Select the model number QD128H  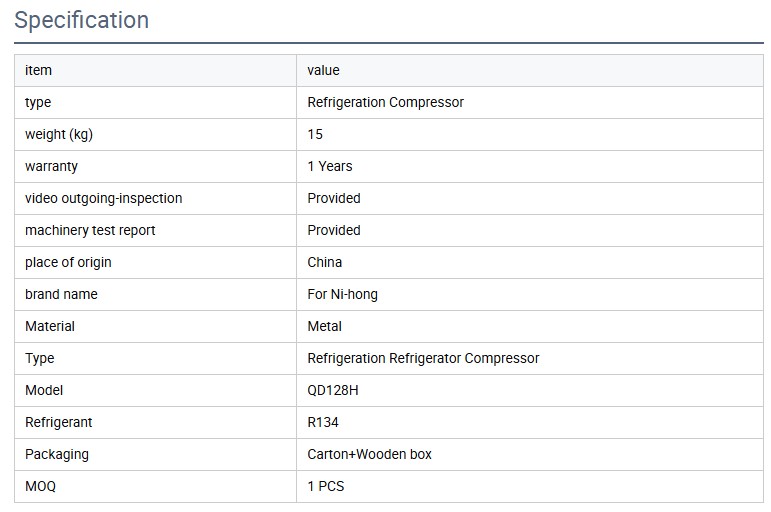click(333, 390)
